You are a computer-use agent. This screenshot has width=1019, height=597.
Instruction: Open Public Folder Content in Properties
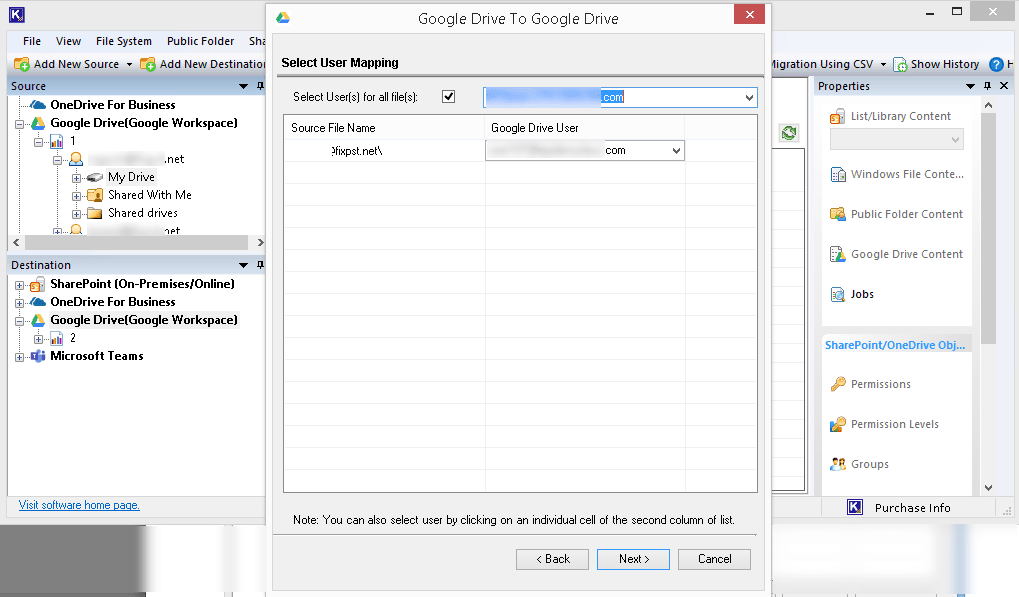coord(897,214)
